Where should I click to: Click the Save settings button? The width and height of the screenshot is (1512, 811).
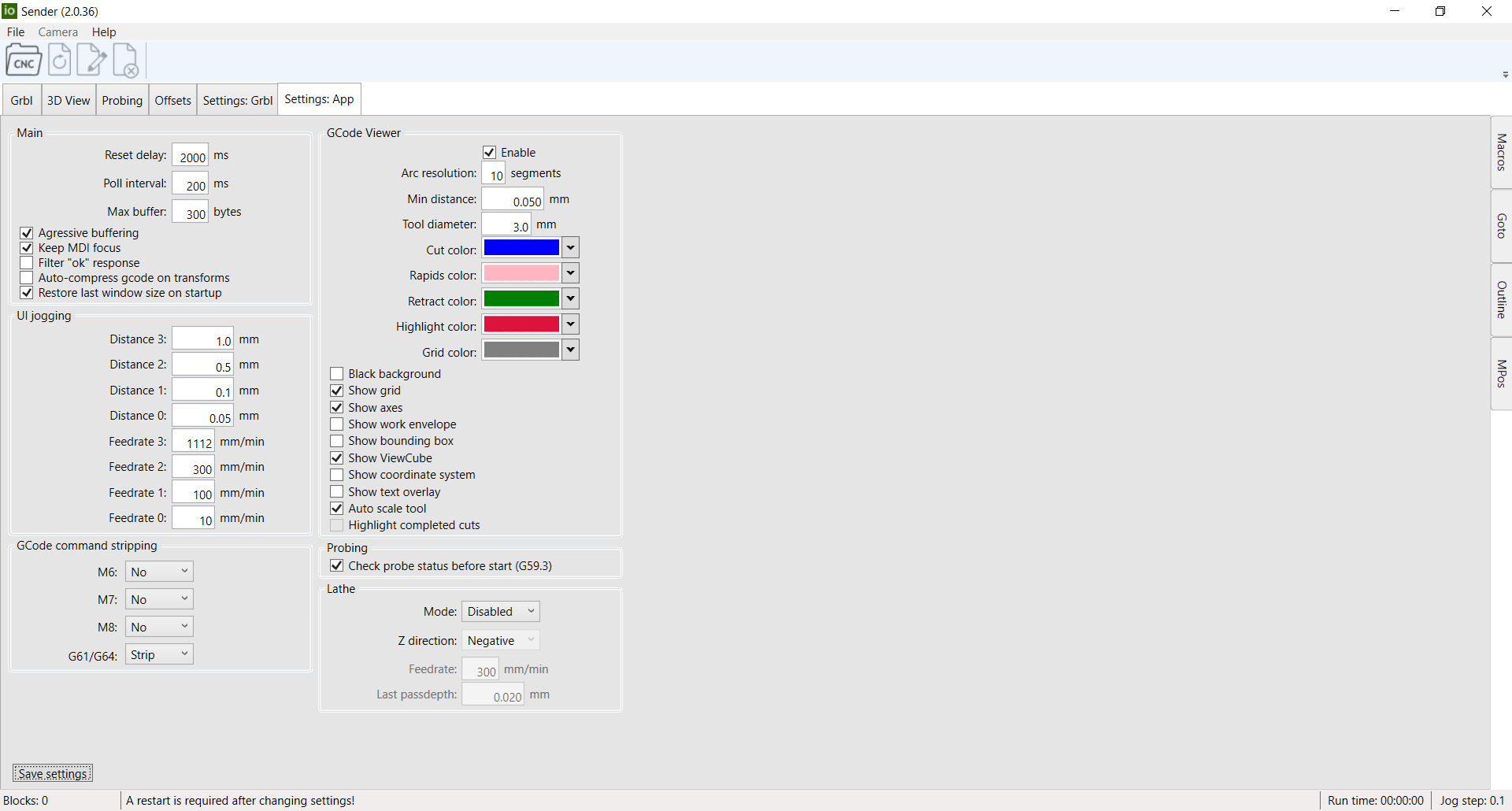[x=53, y=773]
